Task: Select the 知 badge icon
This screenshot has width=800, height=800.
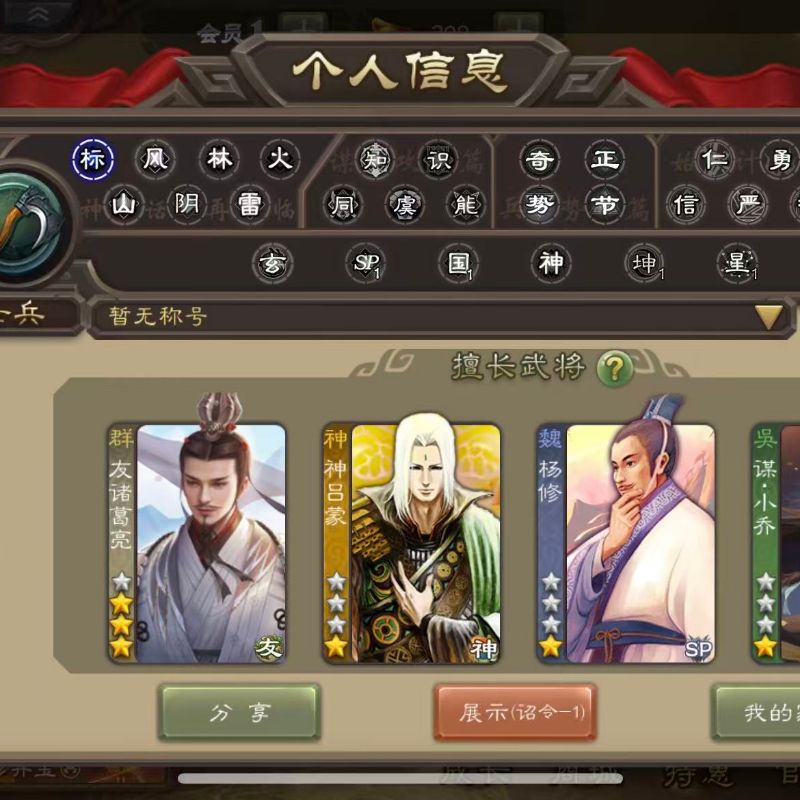Action: coord(375,160)
